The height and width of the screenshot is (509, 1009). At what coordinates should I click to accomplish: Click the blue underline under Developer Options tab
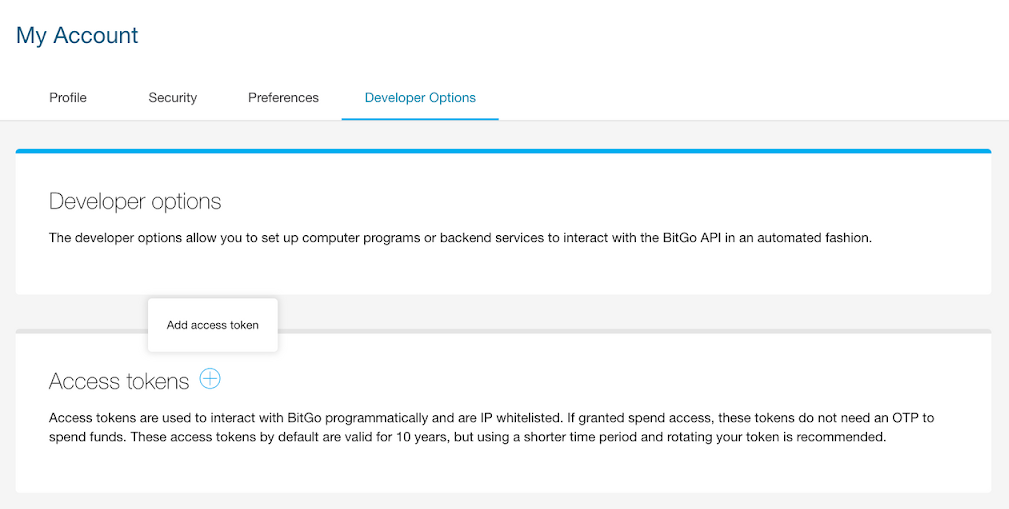pyautogui.click(x=420, y=119)
